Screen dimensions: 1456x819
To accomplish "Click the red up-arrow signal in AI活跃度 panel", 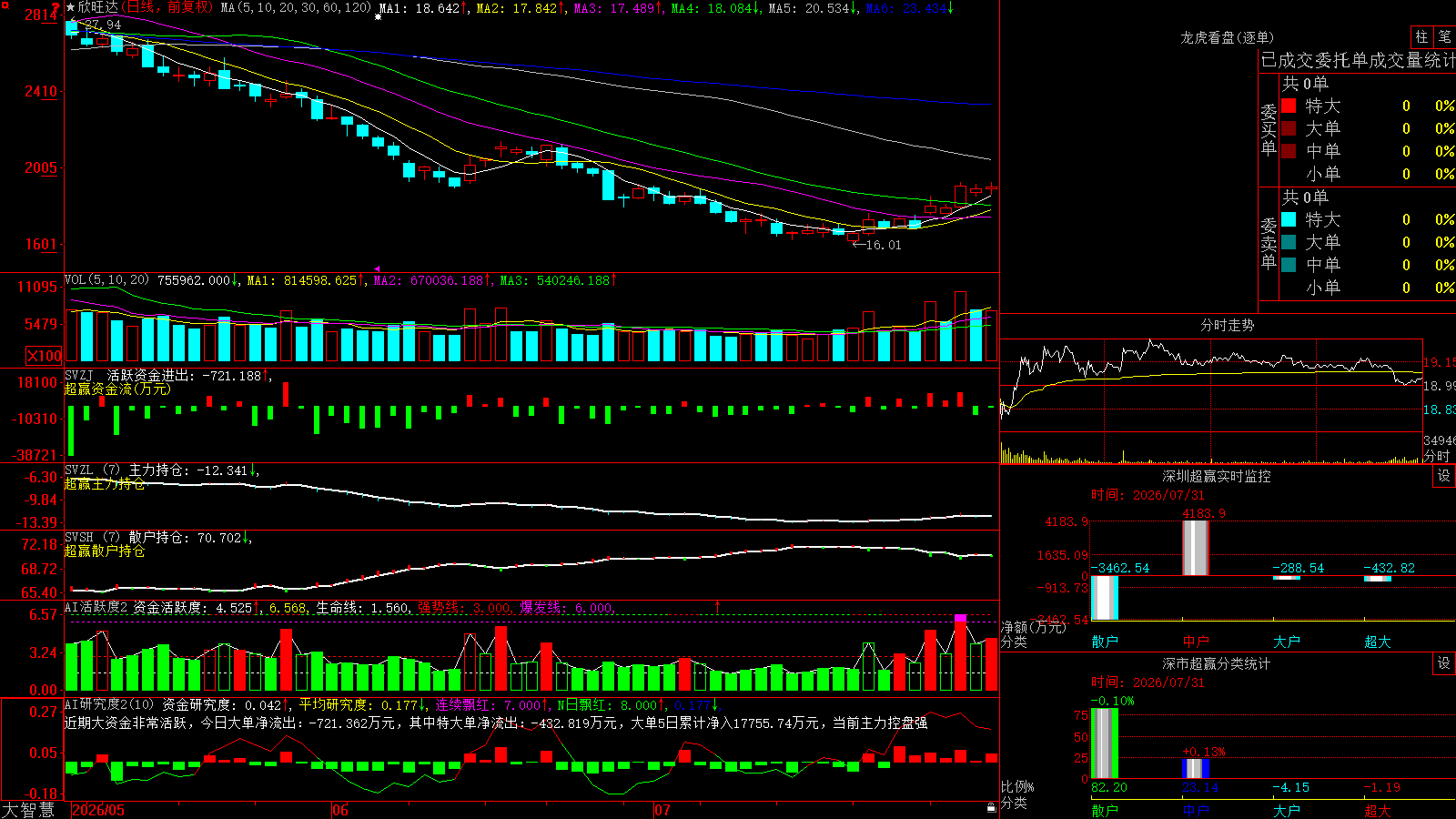I will click(718, 606).
